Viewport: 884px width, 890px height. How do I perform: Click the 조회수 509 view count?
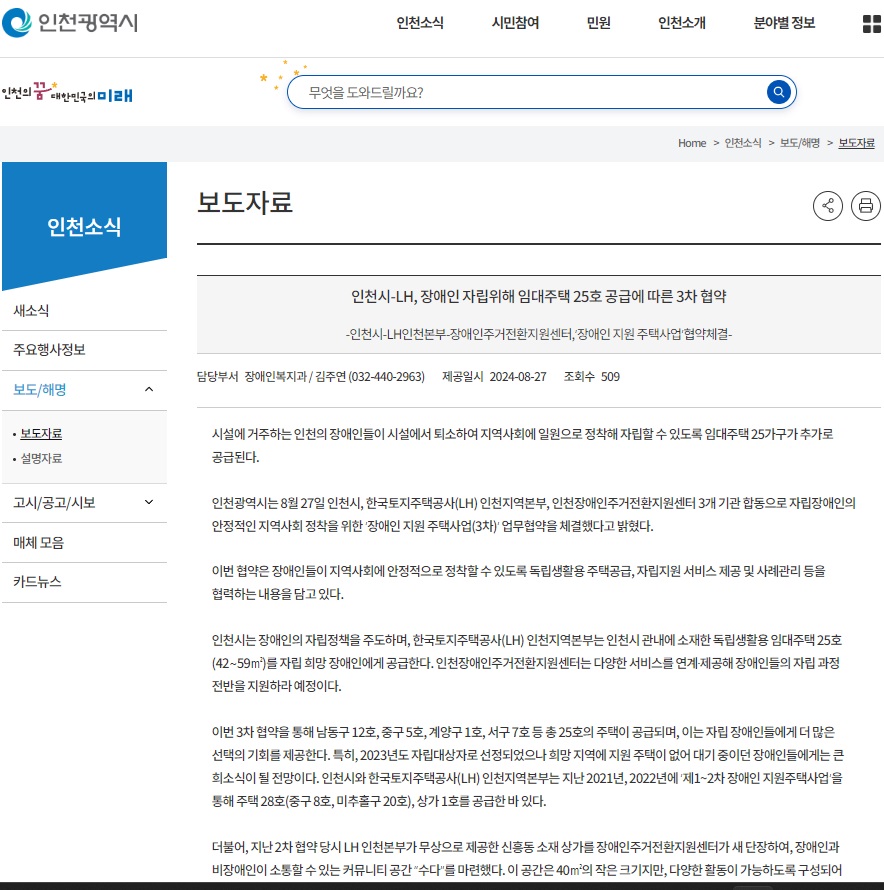click(x=591, y=377)
